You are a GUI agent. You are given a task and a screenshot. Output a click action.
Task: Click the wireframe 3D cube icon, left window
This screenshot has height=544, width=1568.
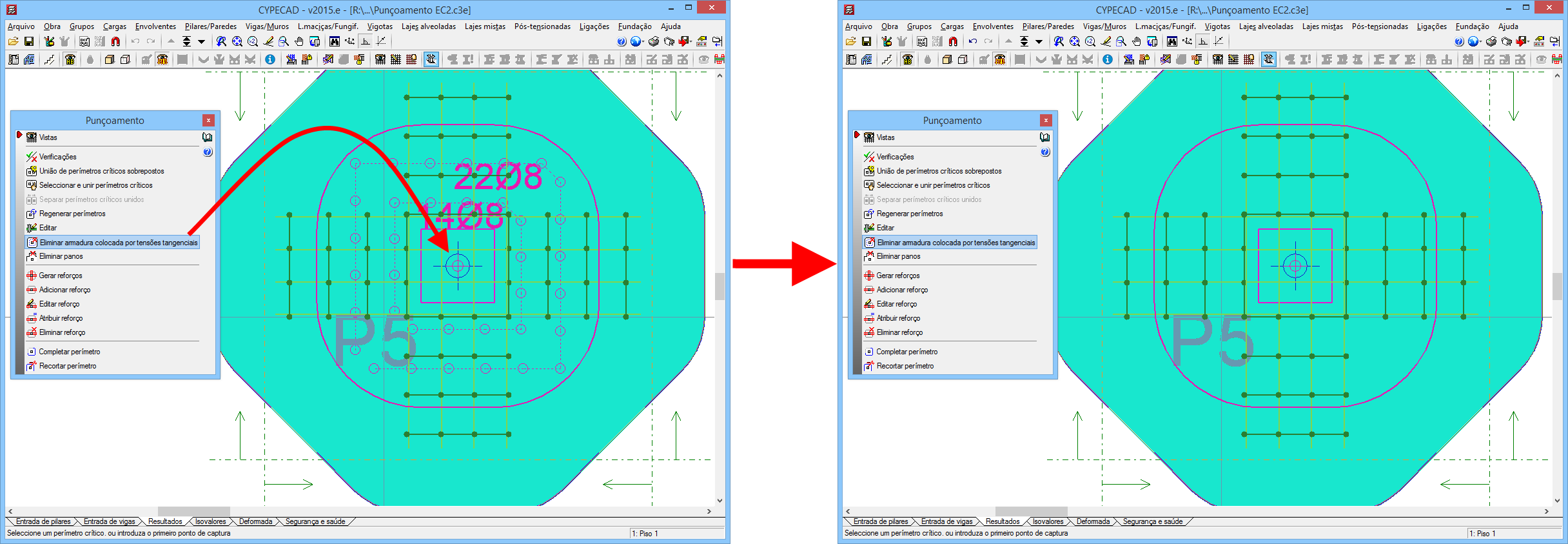coord(125,59)
